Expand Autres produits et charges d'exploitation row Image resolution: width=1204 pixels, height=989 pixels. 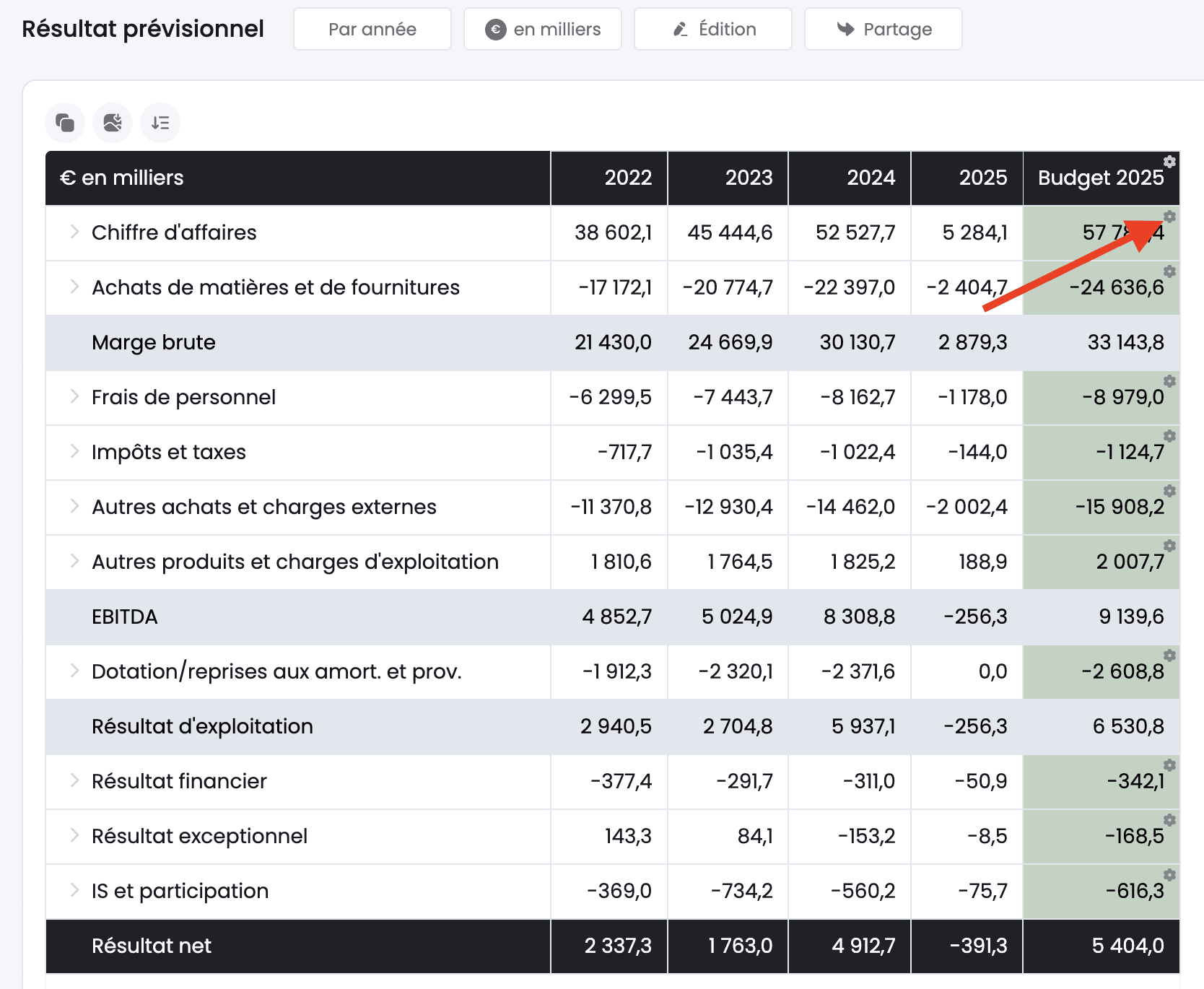74,561
